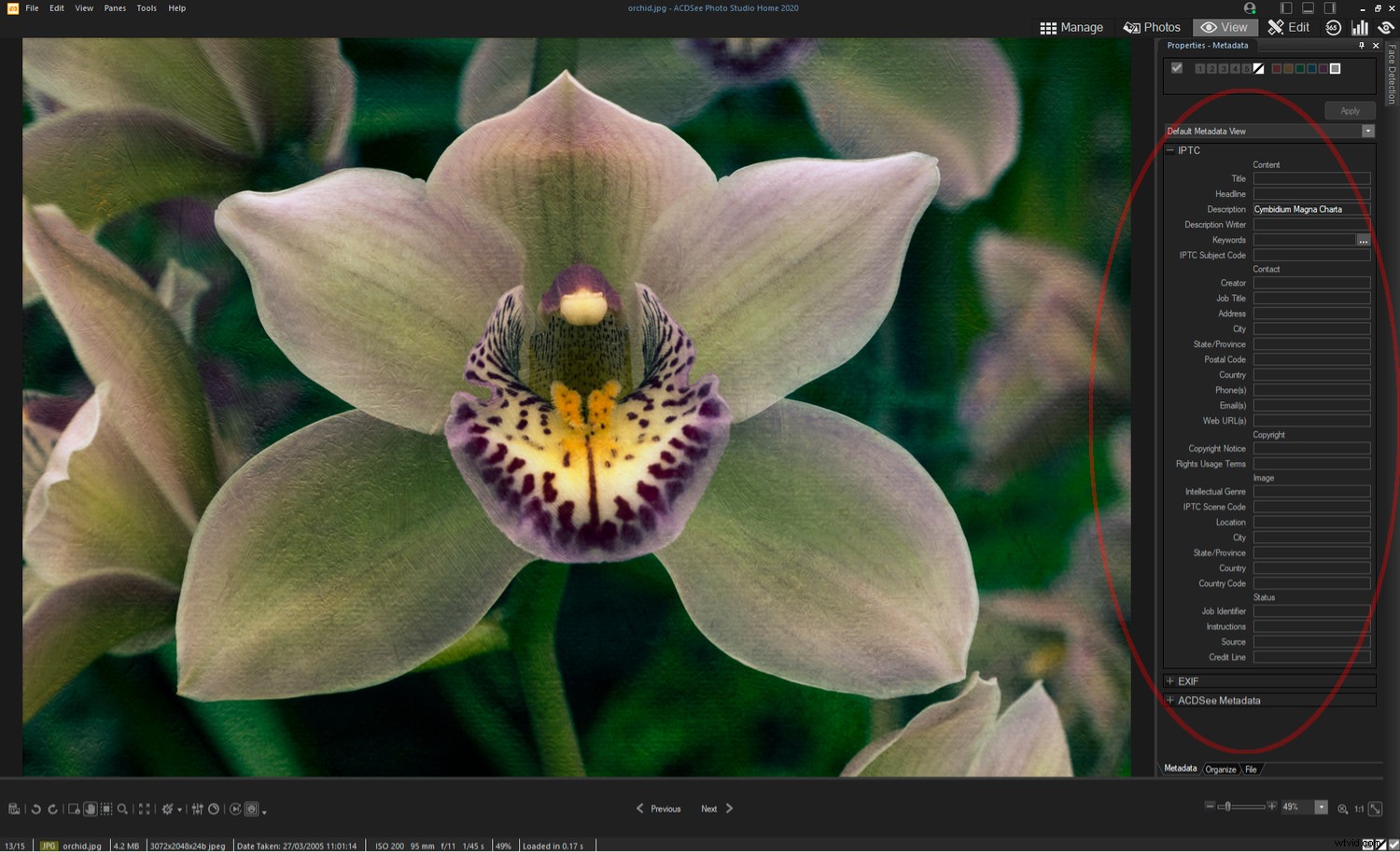1400x852 pixels.
Task: Expand the ACDSee Metadata section
Action: (x=1170, y=700)
